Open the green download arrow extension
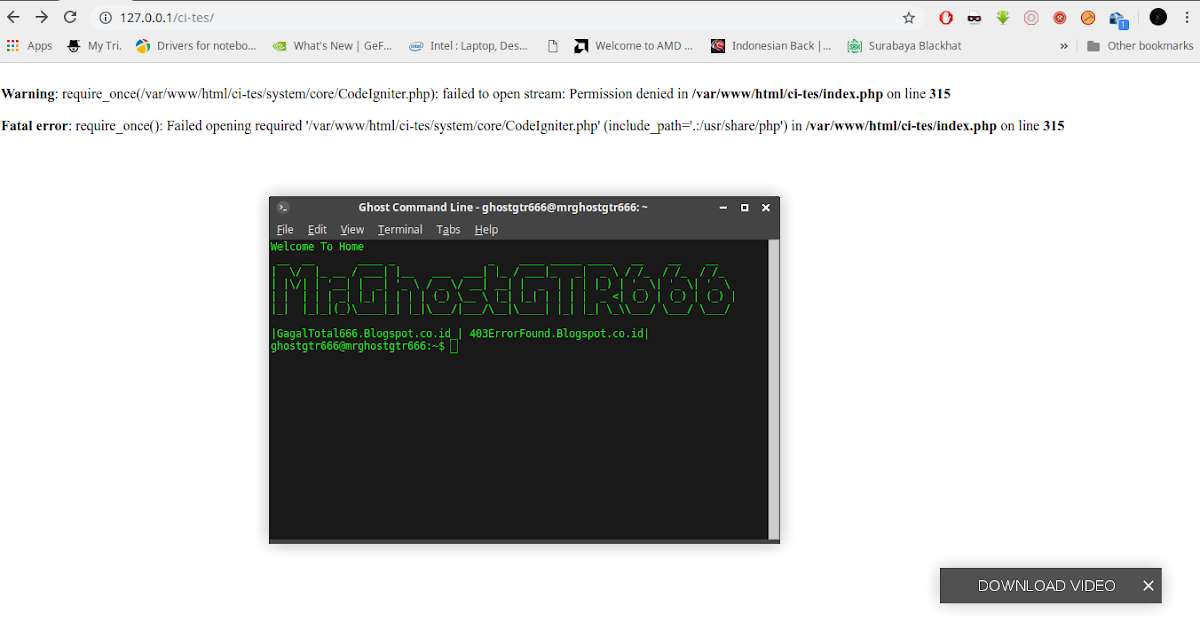This screenshot has width=1200, height=630. point(1001,17)
